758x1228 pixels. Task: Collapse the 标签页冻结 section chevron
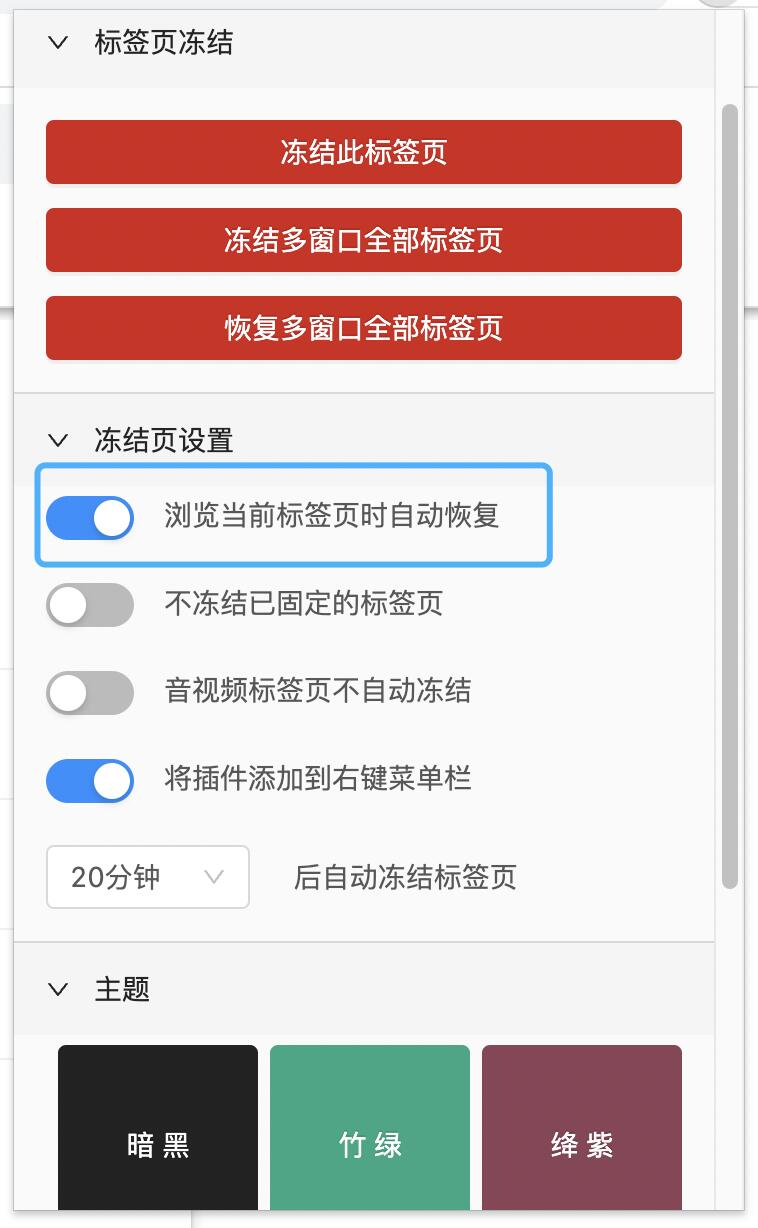pyautogui.click(x=58, y=43)
